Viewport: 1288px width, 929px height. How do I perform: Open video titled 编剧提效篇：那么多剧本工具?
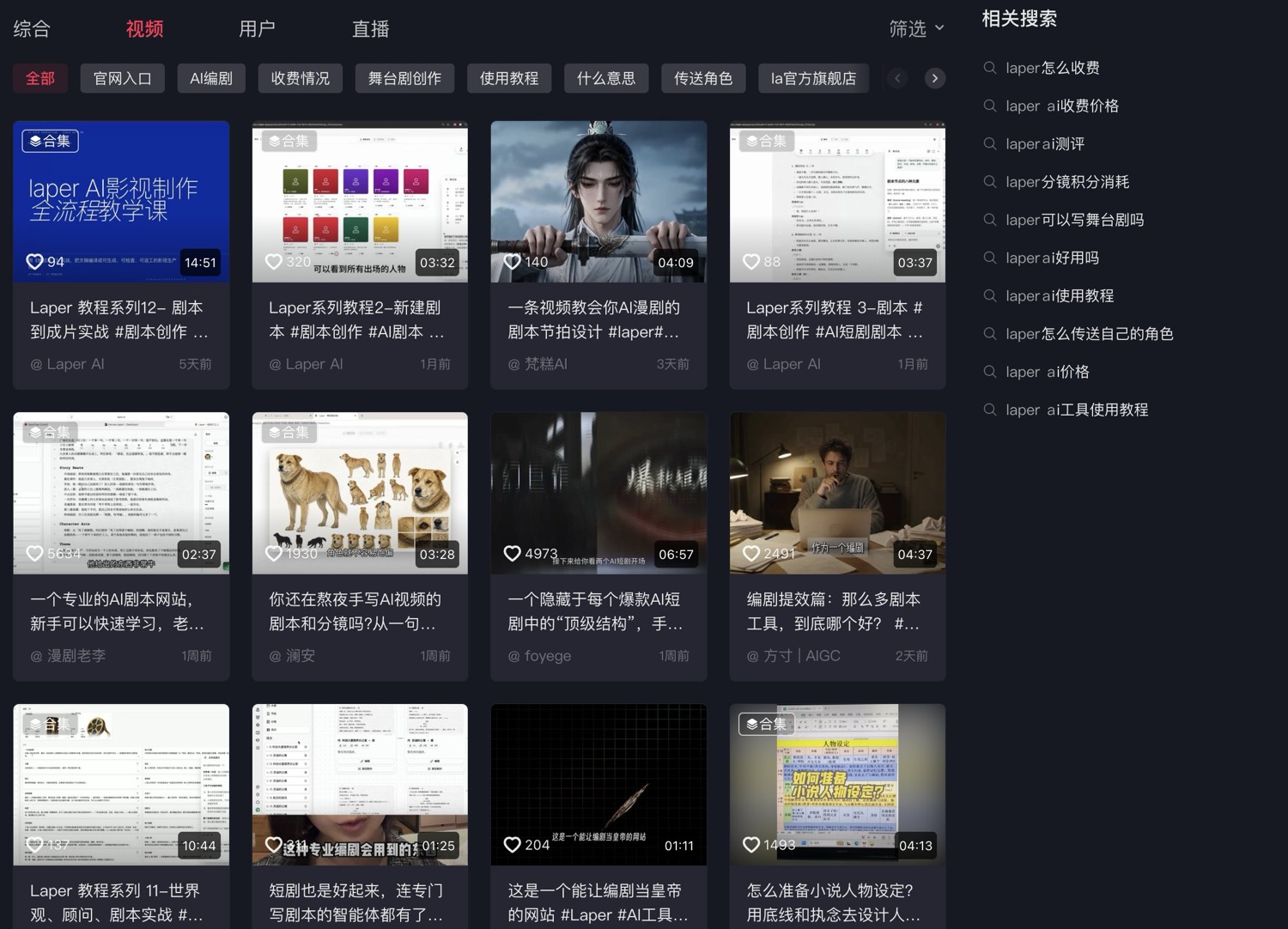coord(833,611)
